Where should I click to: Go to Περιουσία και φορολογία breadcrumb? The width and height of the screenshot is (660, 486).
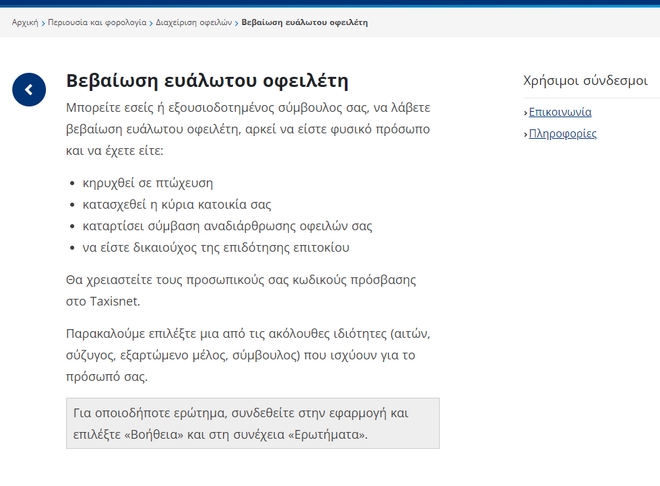pos(97,21)
